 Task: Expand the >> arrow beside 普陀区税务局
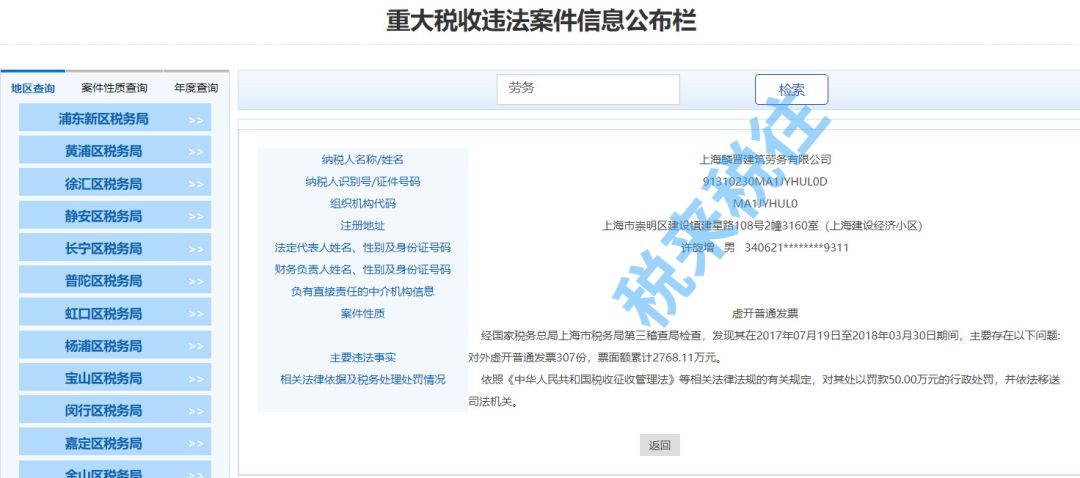196,282
